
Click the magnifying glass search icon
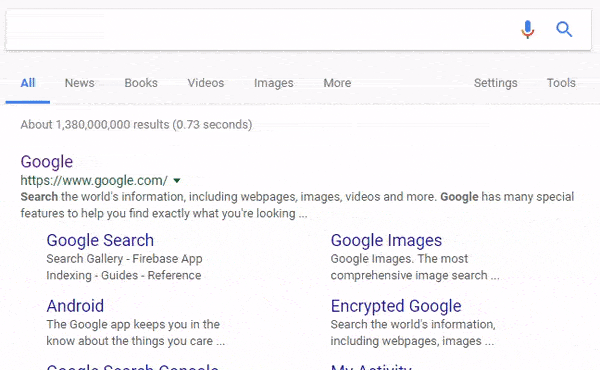click(x=564, y=29)
